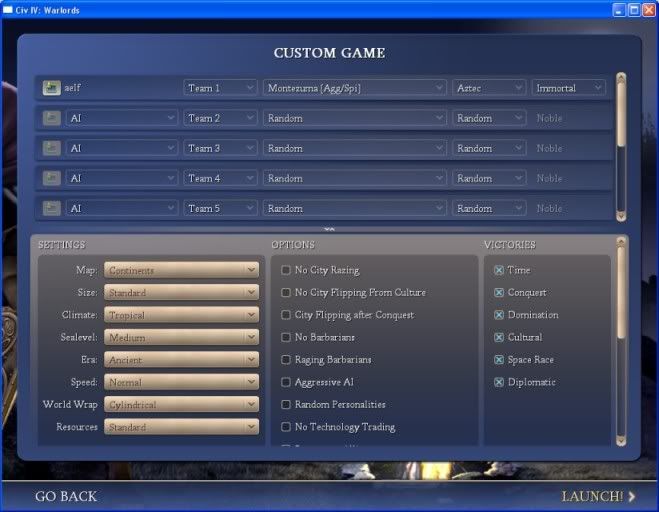Enable the No City Razing option
This screenshot has height=512, width=659.
pyautogui.click(x=286, y=270)
